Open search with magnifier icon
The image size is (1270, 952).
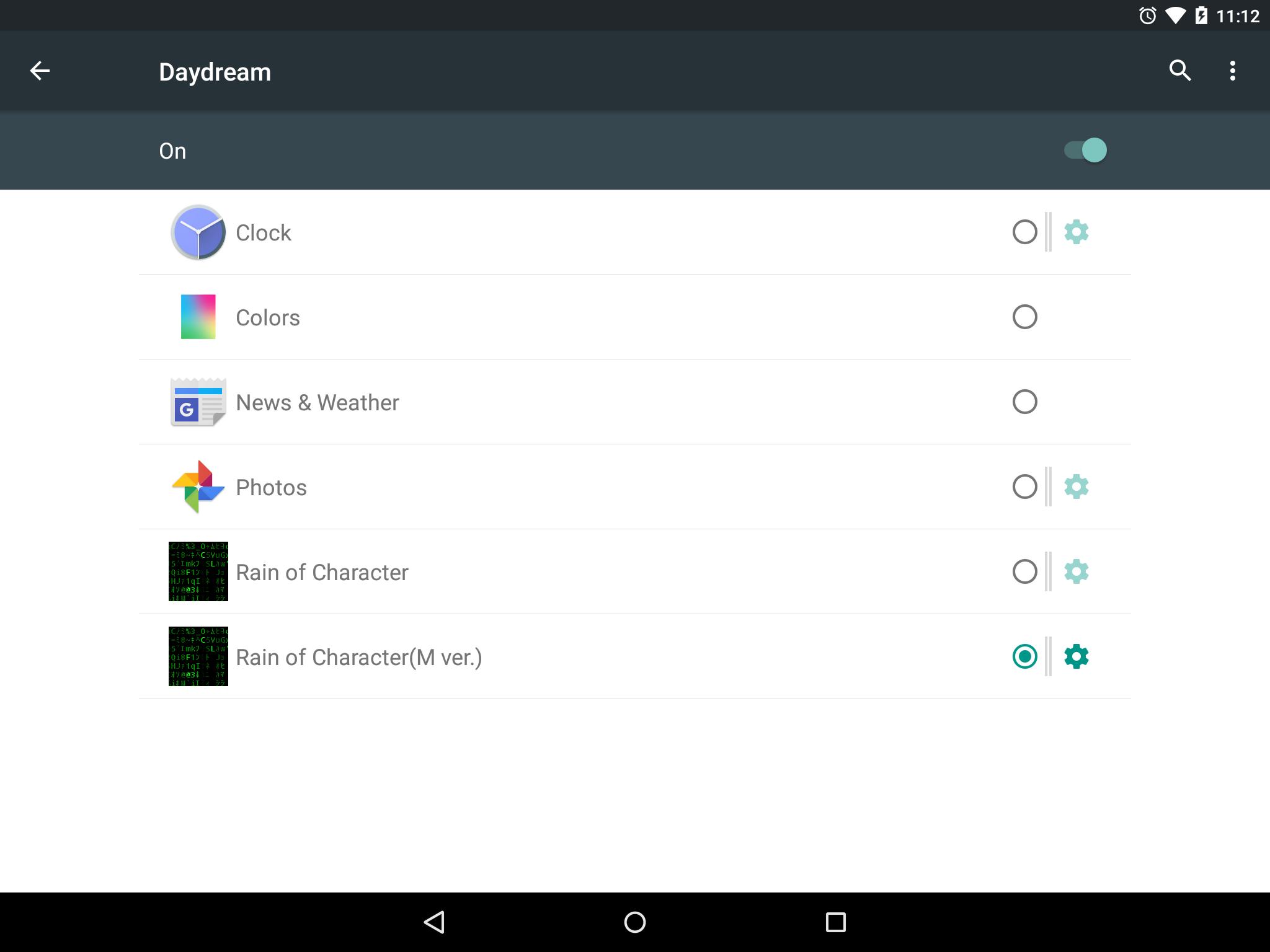tap(1179, 71)
